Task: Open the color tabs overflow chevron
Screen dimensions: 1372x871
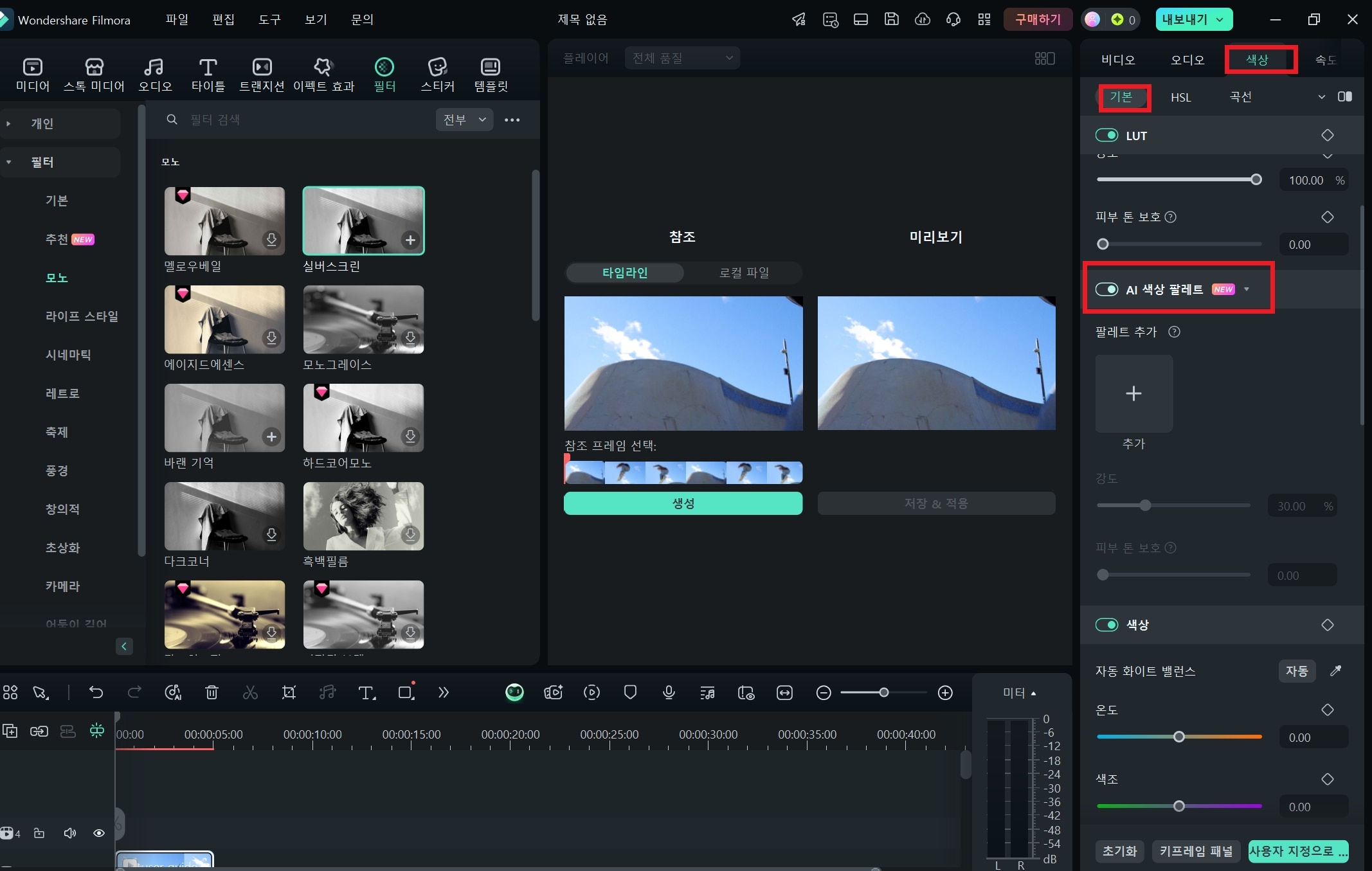Action: (1321, 96)
